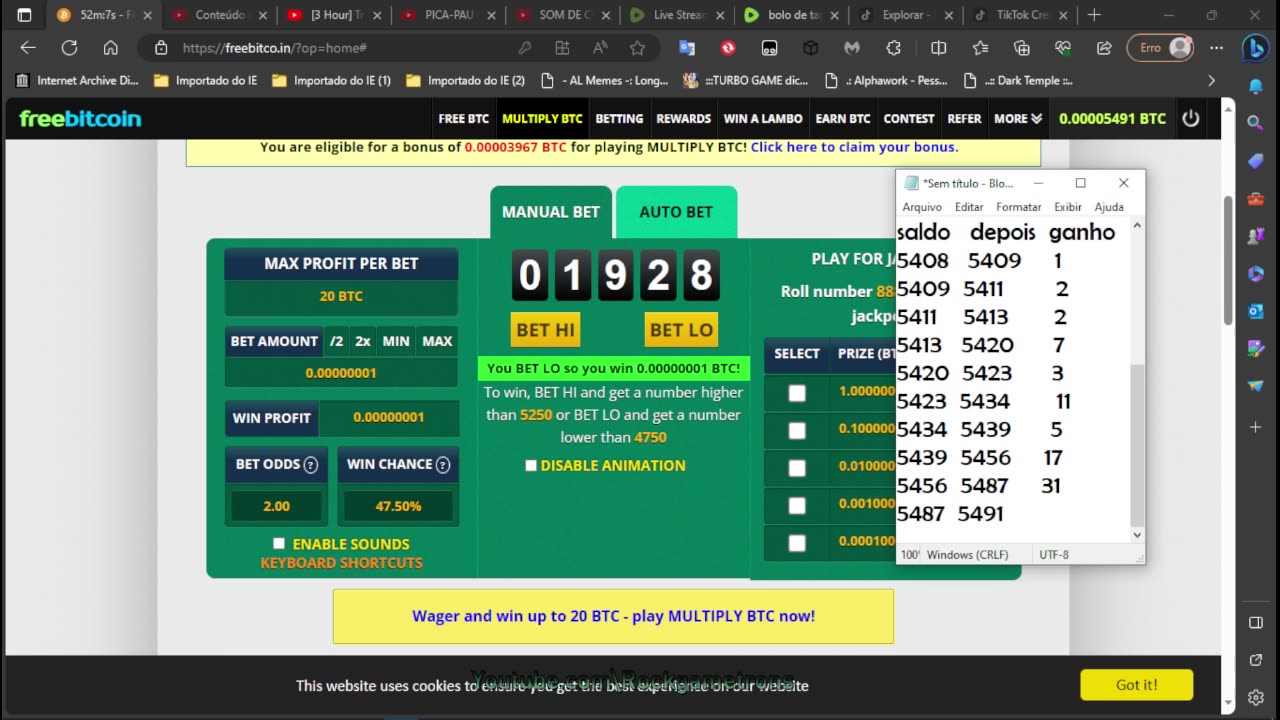Open the sidebar shopping tag icon
The height and width of the screenshot is (720, 1280).
1256,161
